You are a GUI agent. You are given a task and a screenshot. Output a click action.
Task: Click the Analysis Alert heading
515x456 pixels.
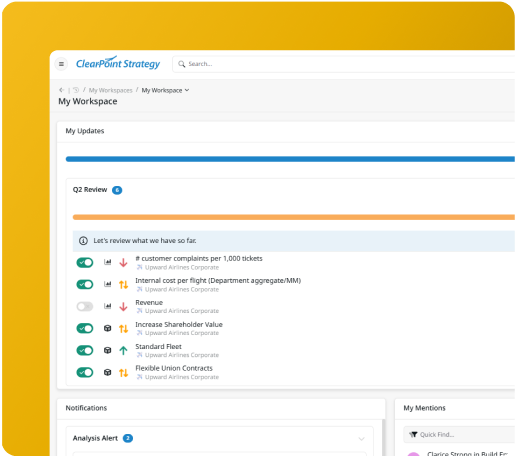click(95, 438)
